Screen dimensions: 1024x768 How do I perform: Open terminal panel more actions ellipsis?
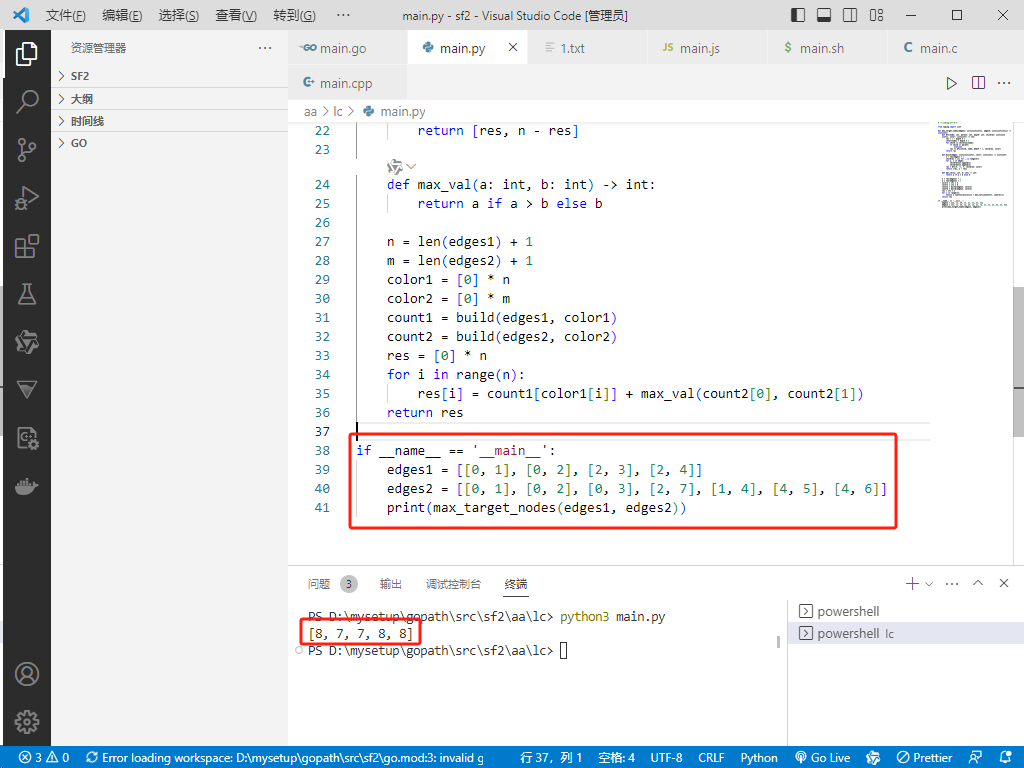952,583
